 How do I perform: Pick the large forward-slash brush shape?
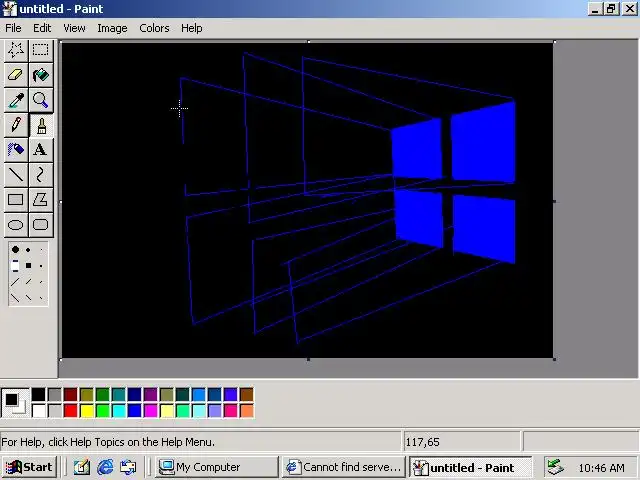click(x=15, y=282)
